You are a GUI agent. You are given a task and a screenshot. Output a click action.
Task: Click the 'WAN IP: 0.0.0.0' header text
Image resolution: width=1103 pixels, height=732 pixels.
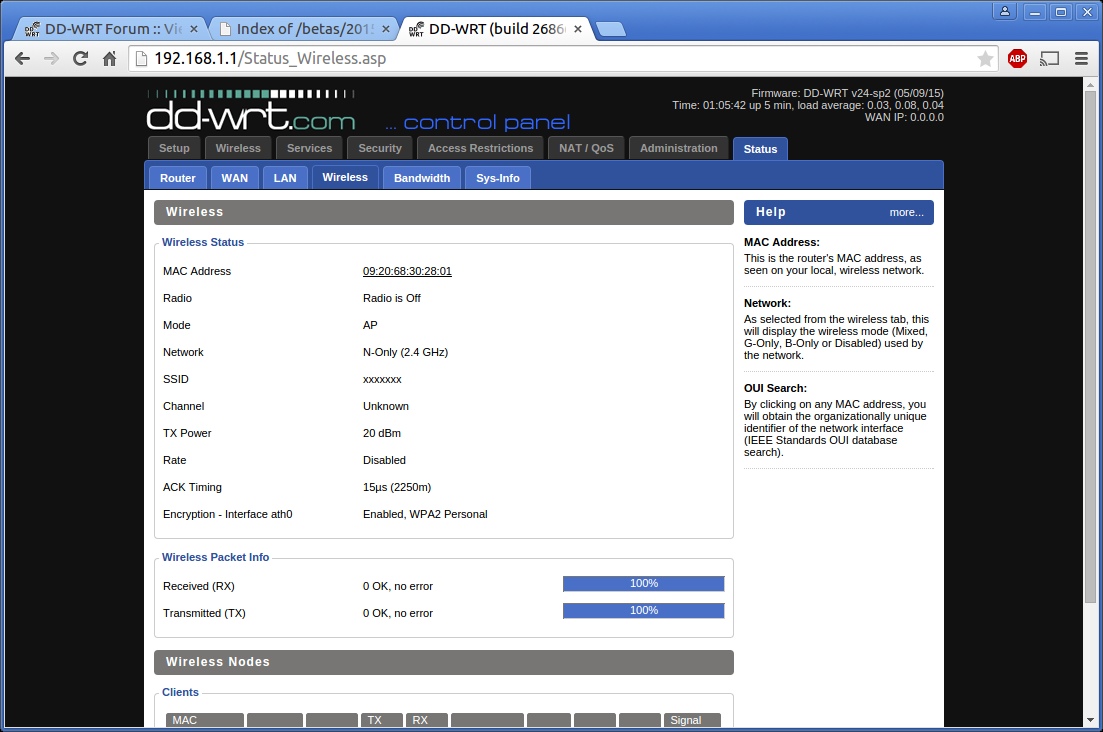point(904,117)
